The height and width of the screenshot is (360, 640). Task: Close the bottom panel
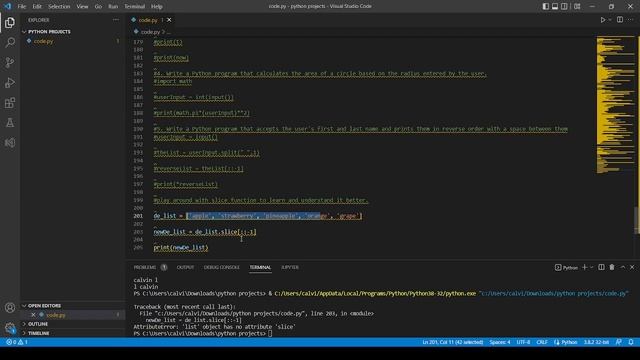pyautogui.click(x=632, y=267)
